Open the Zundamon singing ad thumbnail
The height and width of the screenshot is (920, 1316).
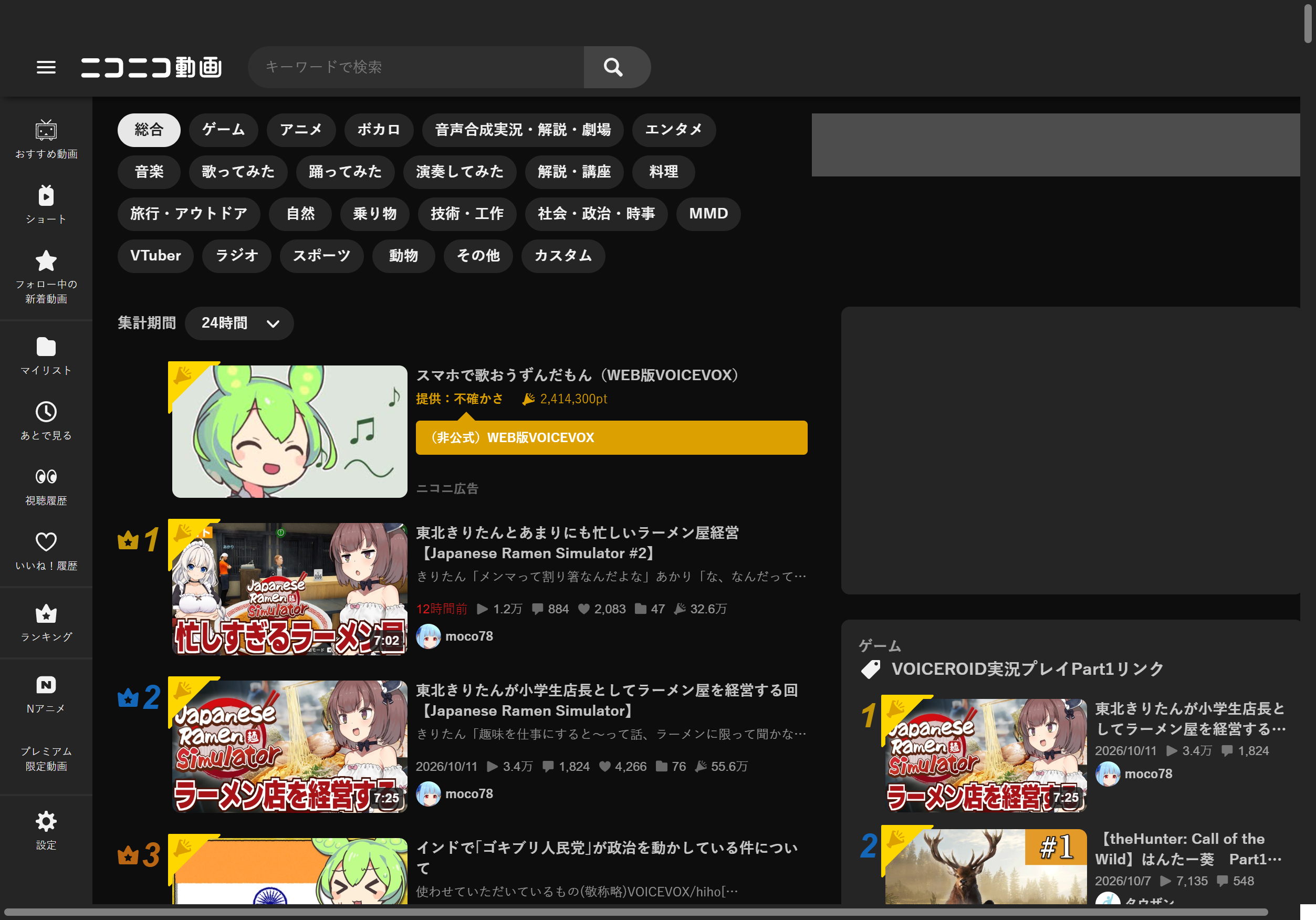coord(289,431)
